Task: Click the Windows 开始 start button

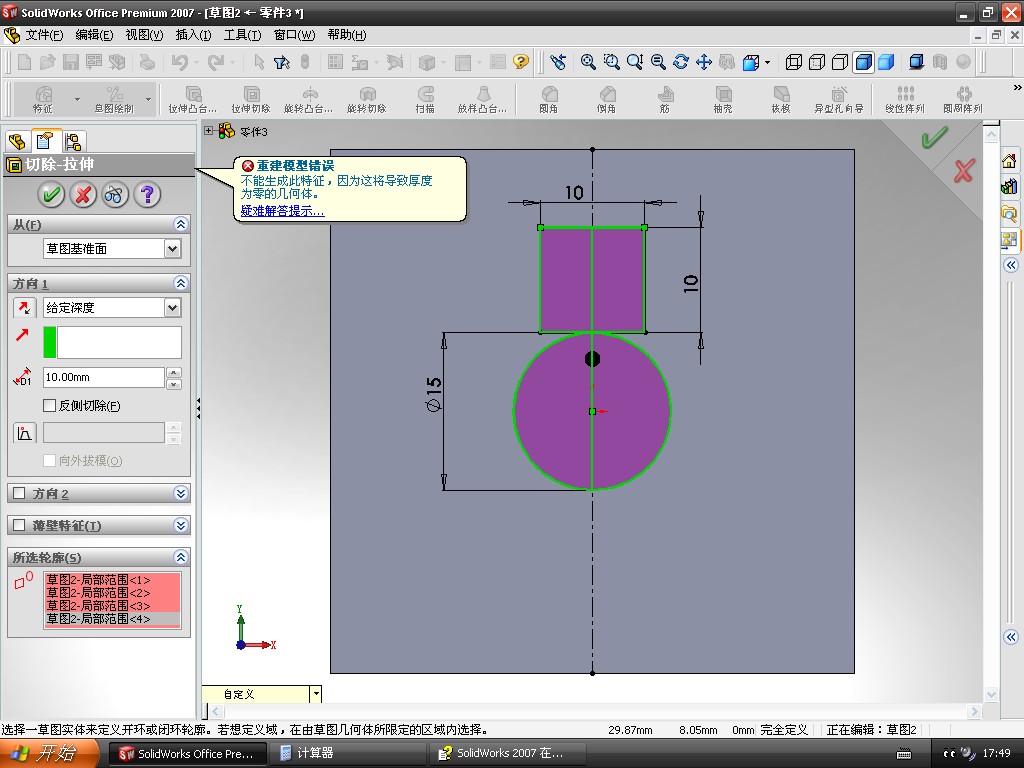Action: [47, 754]
